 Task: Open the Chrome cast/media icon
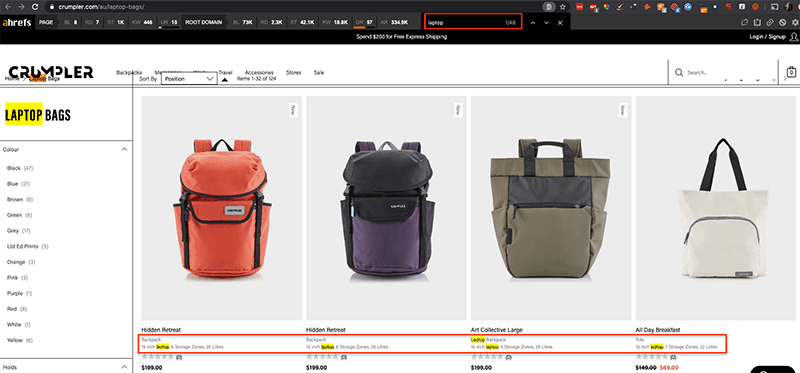[x=773, y=7]
